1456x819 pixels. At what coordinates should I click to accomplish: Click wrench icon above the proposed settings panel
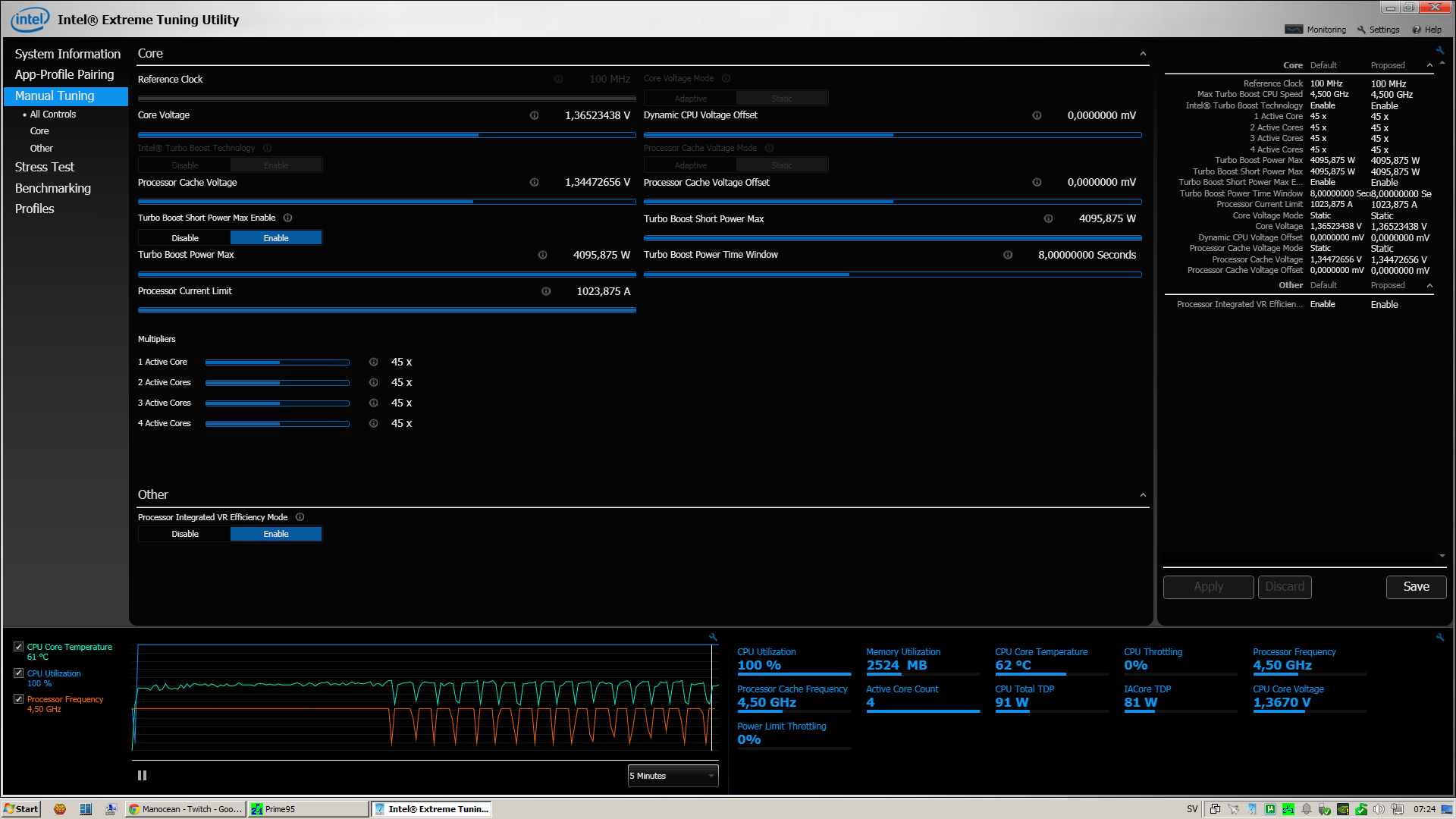click(1440, 51)
